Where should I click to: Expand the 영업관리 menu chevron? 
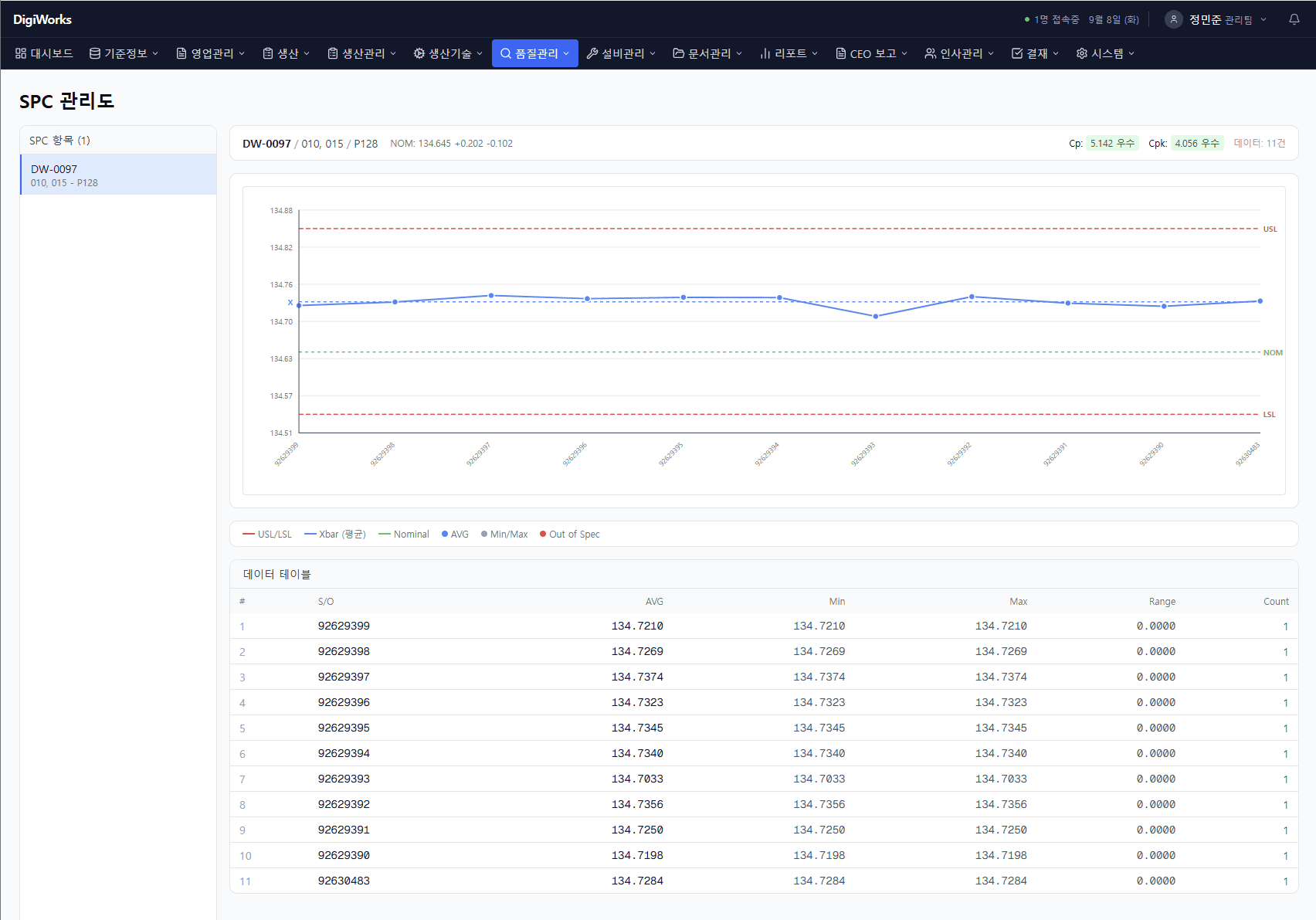click(x=242, y=53)
